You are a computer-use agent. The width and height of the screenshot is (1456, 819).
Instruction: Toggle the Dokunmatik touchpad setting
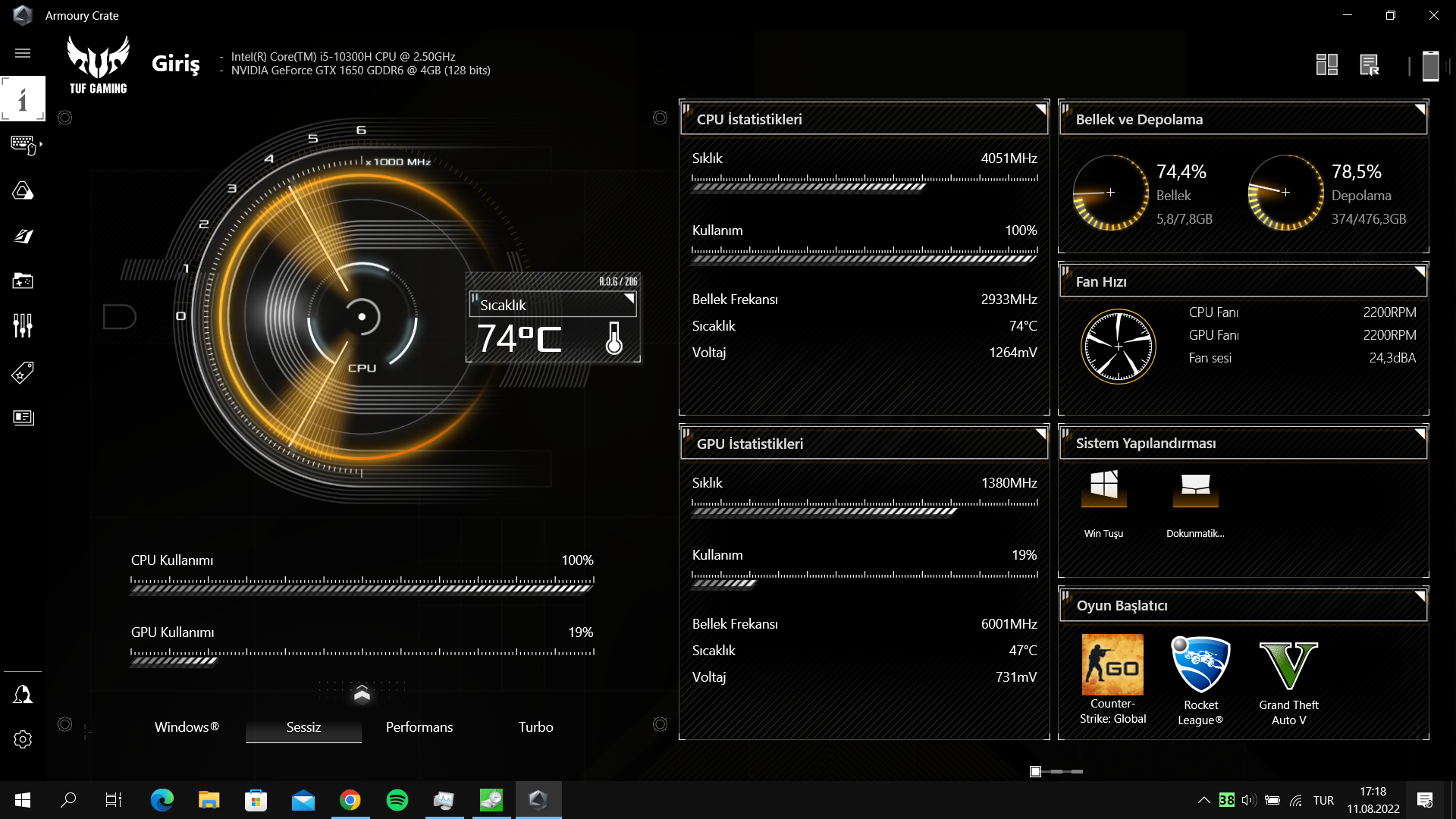click(1195, 489)
